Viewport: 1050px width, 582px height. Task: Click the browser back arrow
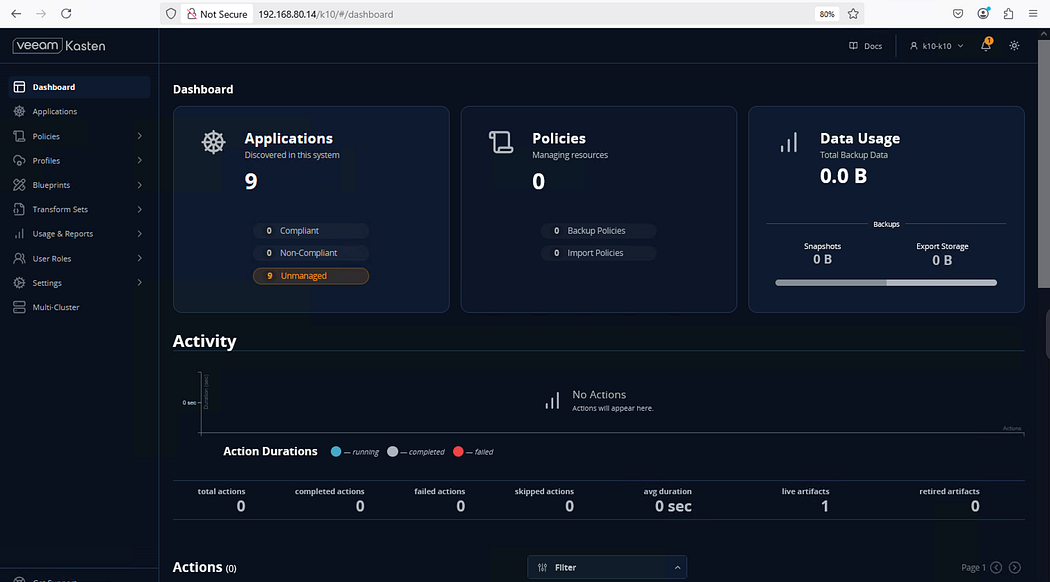(16, 13)
